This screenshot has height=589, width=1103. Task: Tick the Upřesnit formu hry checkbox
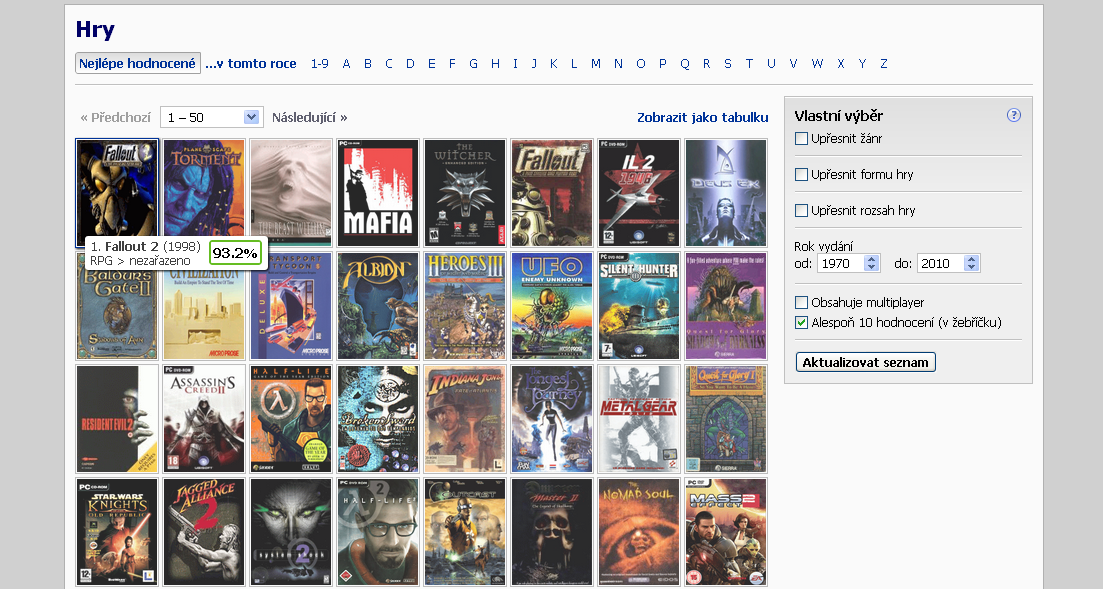tap(801, 175)
